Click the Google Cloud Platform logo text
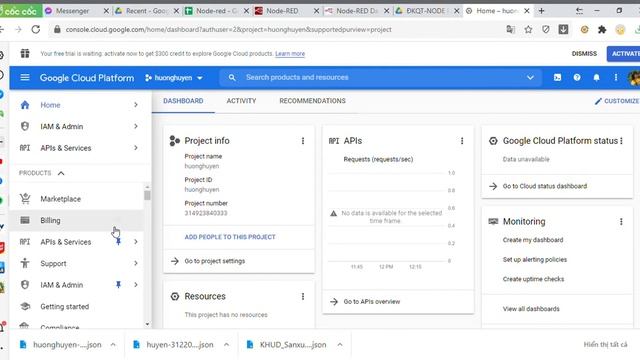 tap(87, 78)
